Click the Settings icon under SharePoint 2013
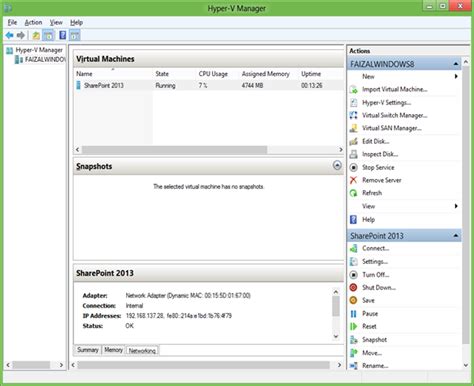 (x=353, y=262)
